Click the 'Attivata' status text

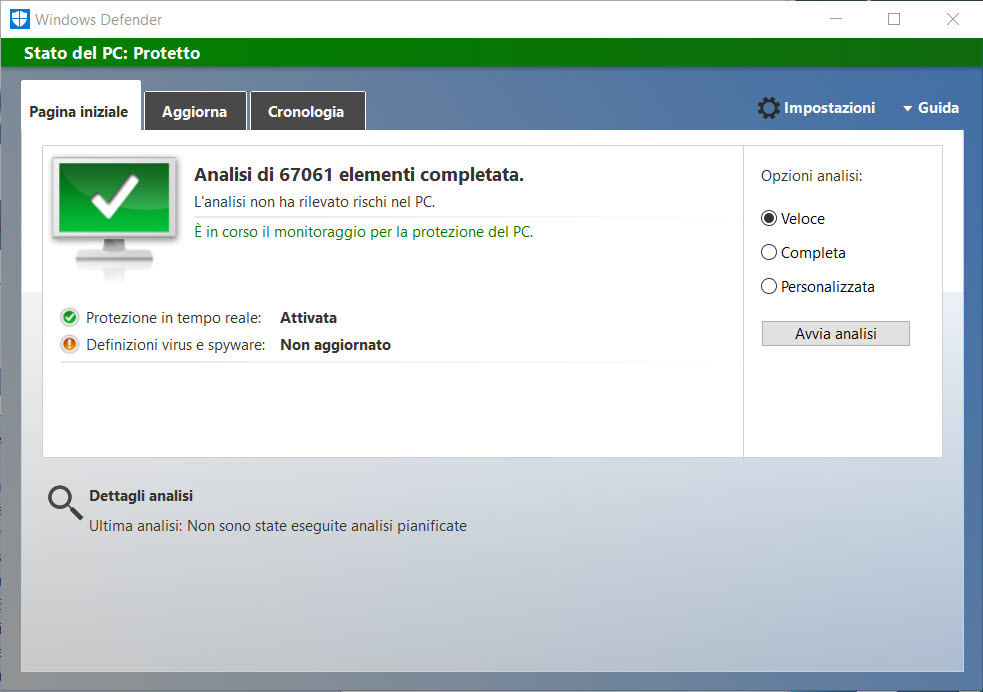pyautogui.click(x=308, y=318)
